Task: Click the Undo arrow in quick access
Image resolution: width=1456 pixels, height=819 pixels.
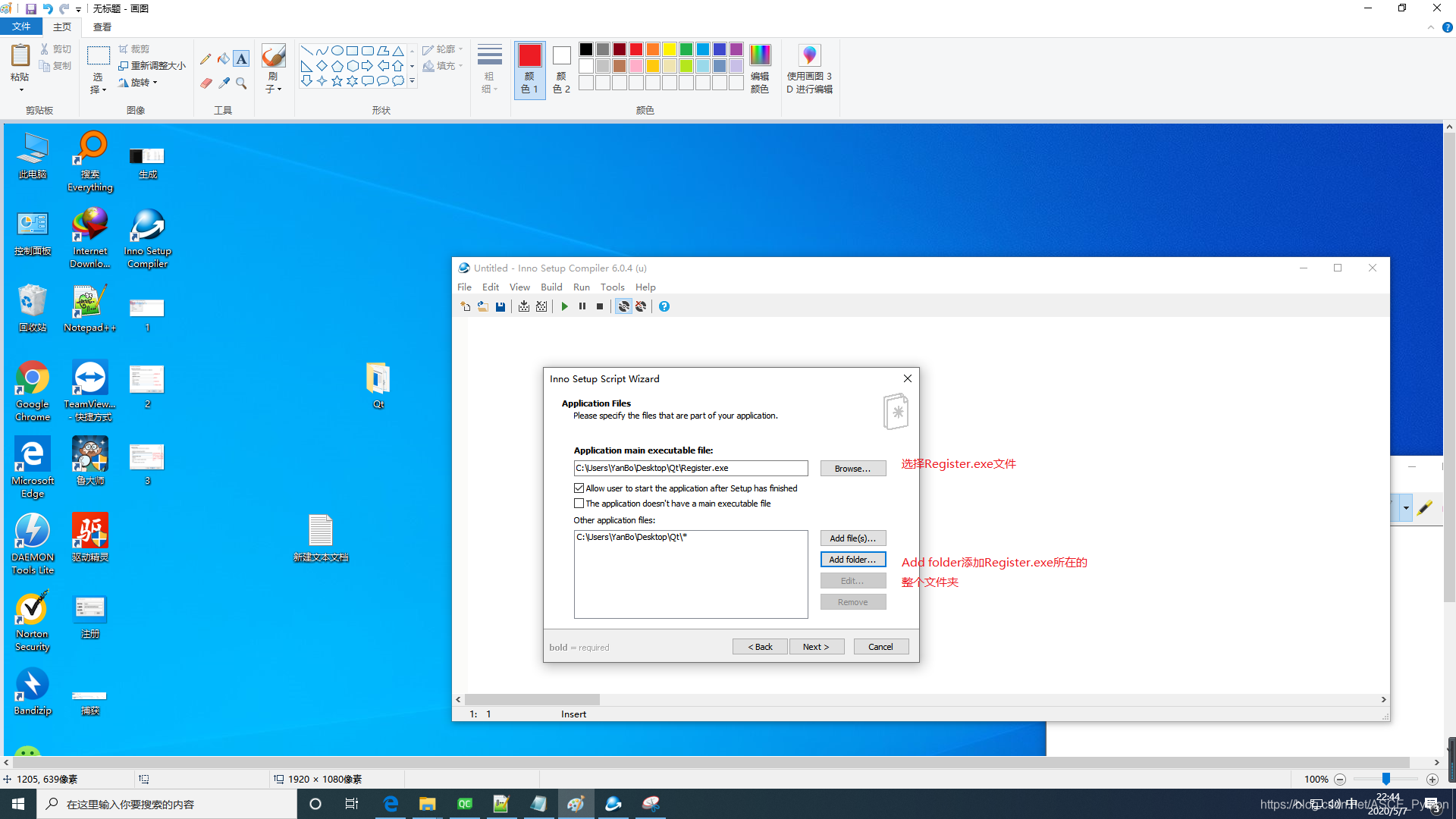Action: pyautogui.click(x=48, y=8)
